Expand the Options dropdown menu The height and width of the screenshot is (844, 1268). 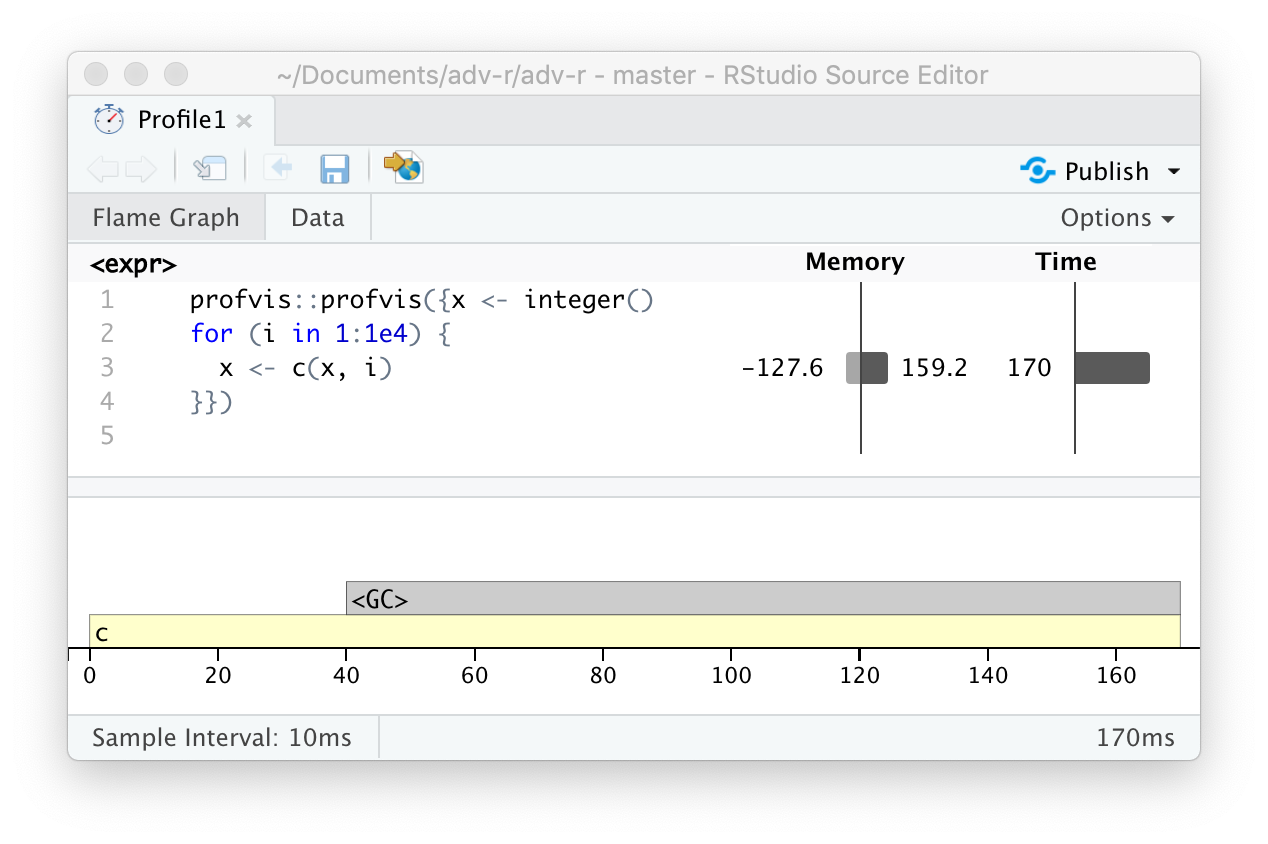(1117, 218)
